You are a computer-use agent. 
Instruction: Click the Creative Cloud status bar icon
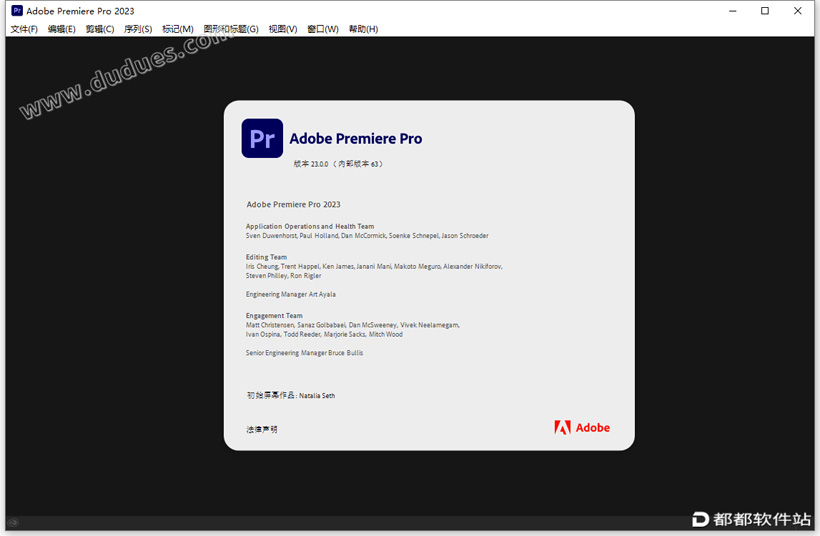(13, 522)
